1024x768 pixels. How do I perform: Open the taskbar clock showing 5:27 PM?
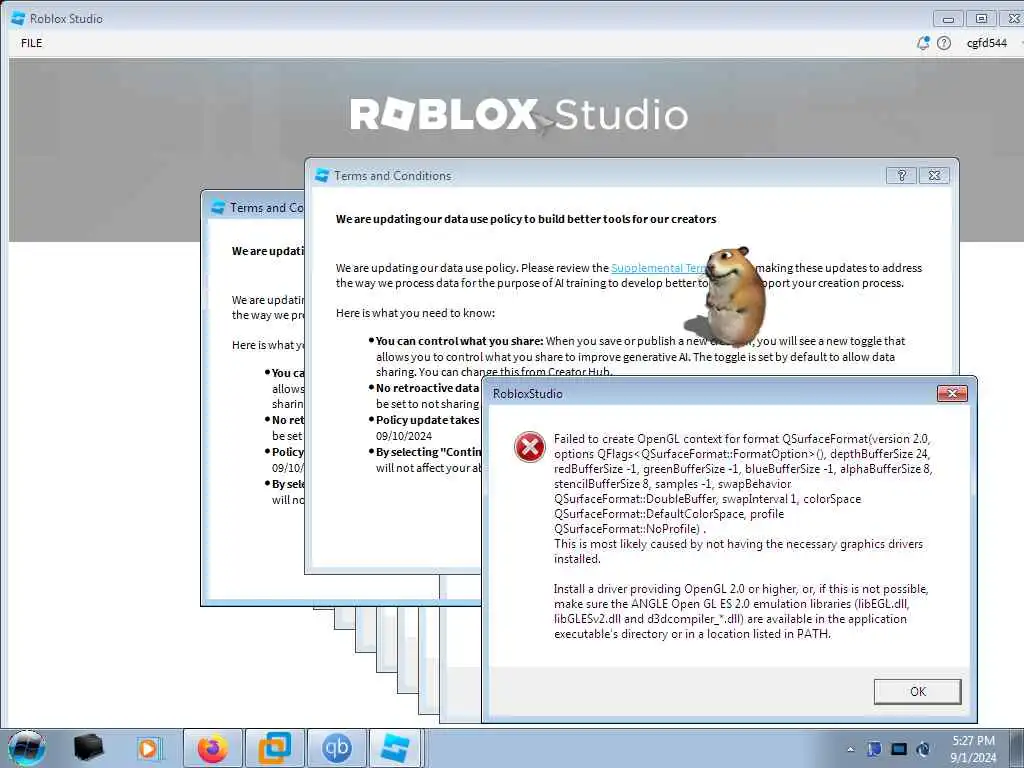click(x=973, y=748)
